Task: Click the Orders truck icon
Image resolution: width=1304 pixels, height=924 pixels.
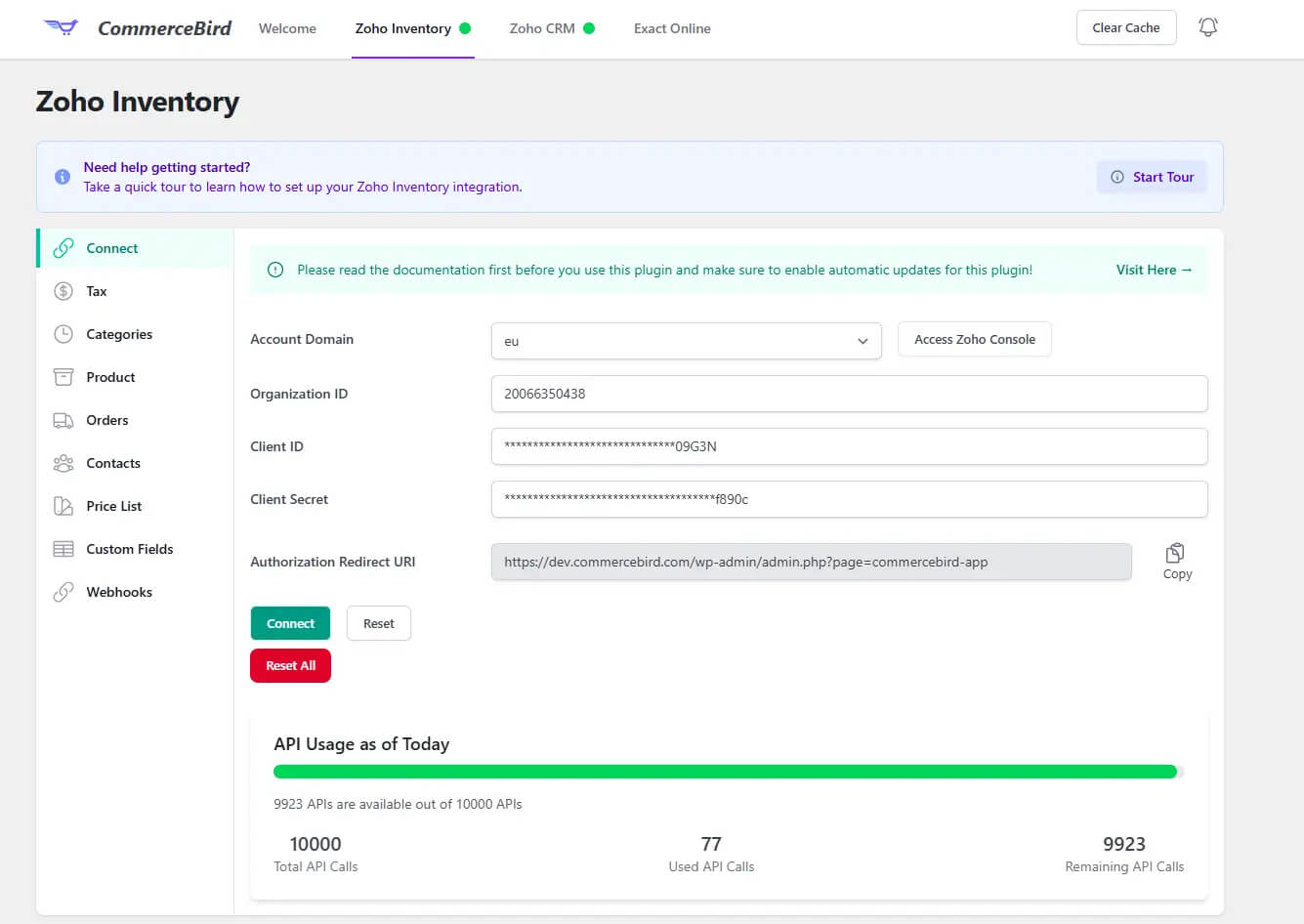Action: tap(63, 420)
